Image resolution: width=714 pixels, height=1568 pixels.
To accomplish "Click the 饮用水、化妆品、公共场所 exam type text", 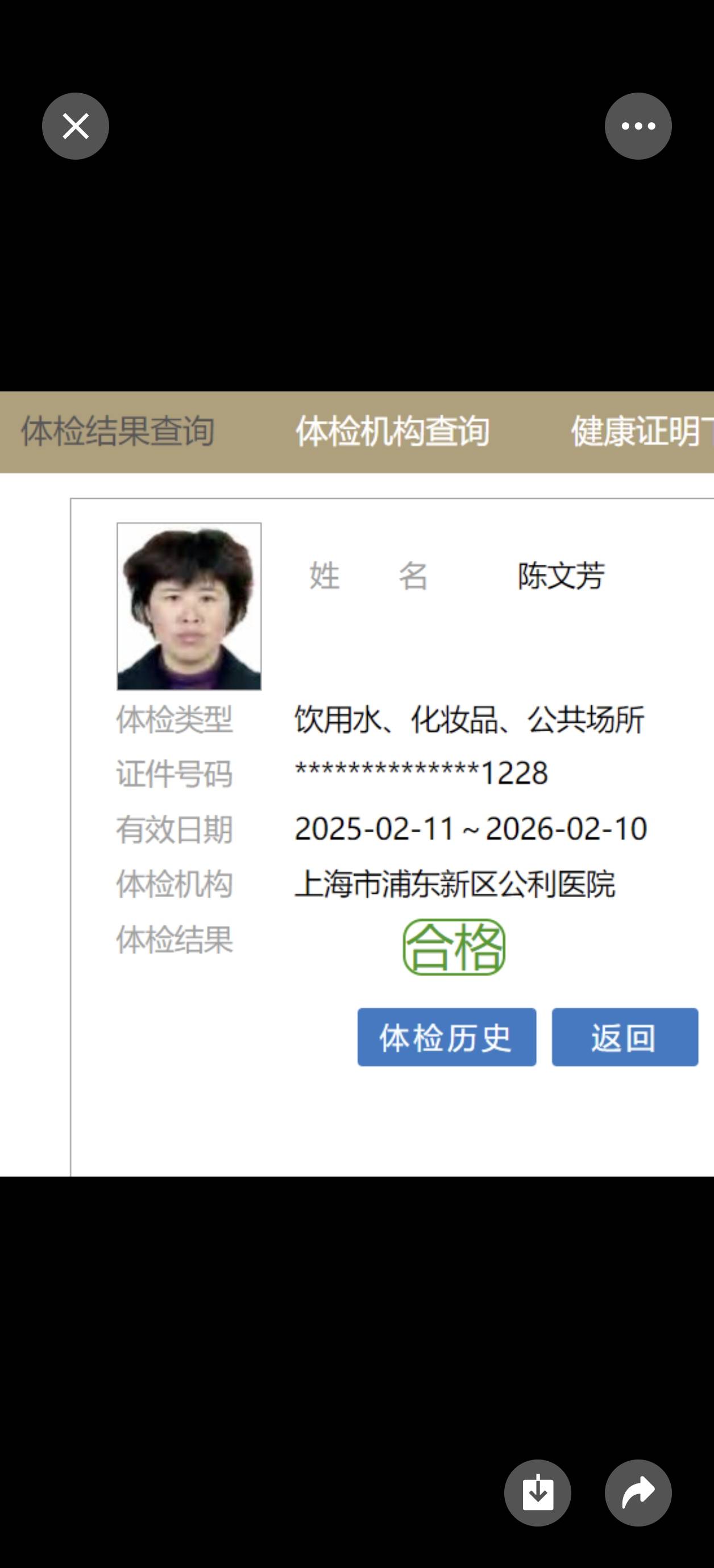I will [469, 719].
